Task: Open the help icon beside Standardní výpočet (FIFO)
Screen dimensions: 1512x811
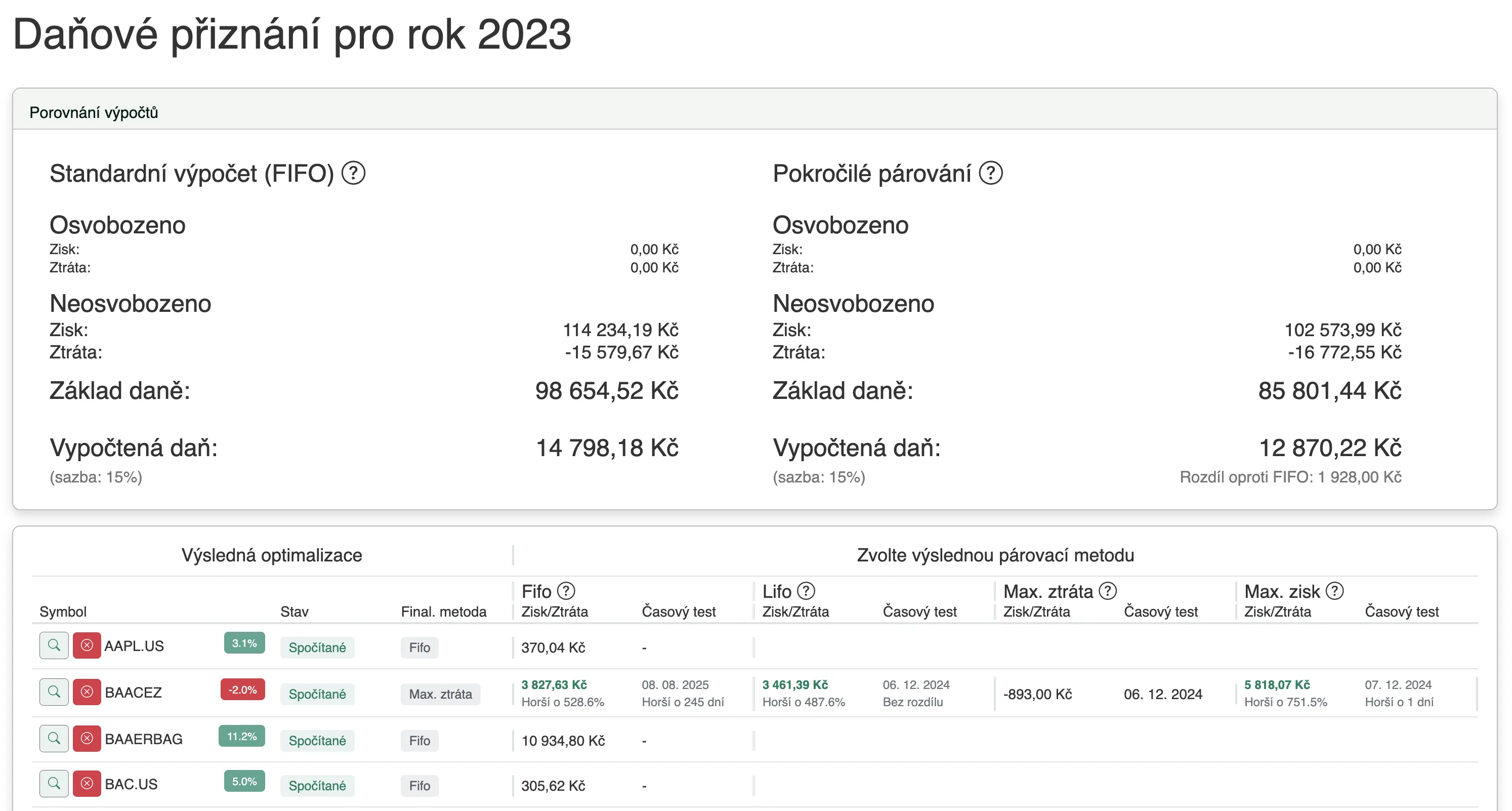Action: (x=353, y=173)
